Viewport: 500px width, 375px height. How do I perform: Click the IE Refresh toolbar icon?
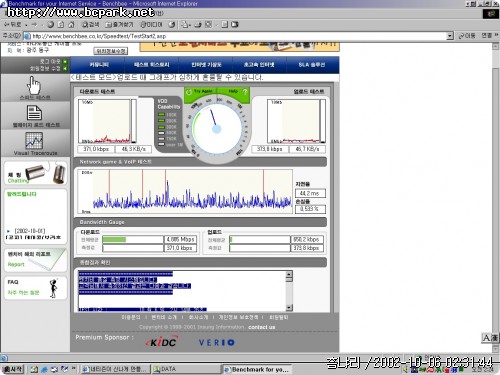click(61, 25)
